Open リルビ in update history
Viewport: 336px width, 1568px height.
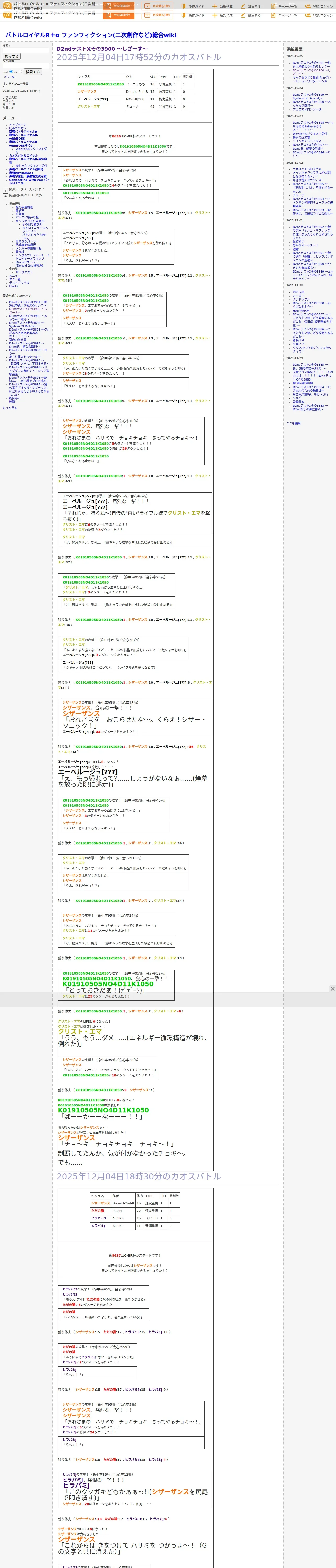pyautogui.click(x=297, y=398)
